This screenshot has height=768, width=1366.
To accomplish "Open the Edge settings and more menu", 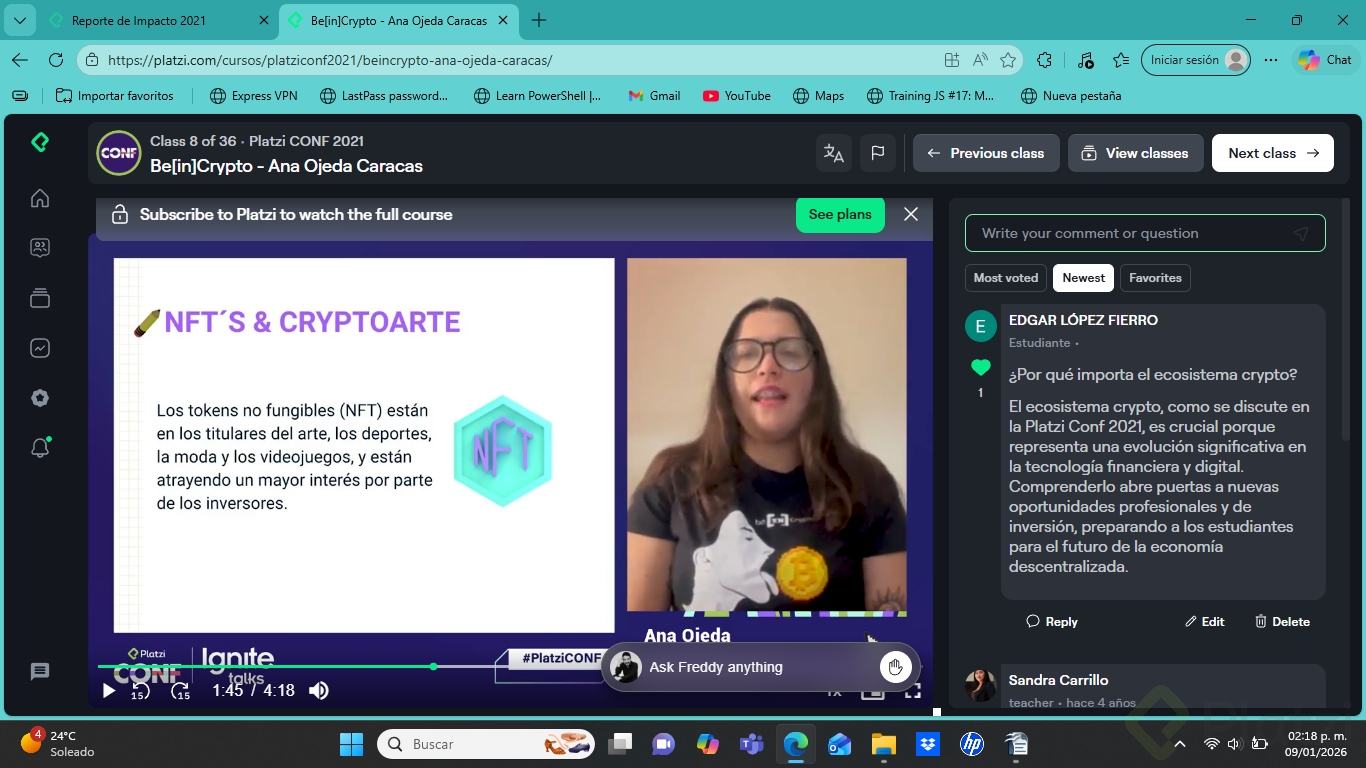I will 1271,60.
